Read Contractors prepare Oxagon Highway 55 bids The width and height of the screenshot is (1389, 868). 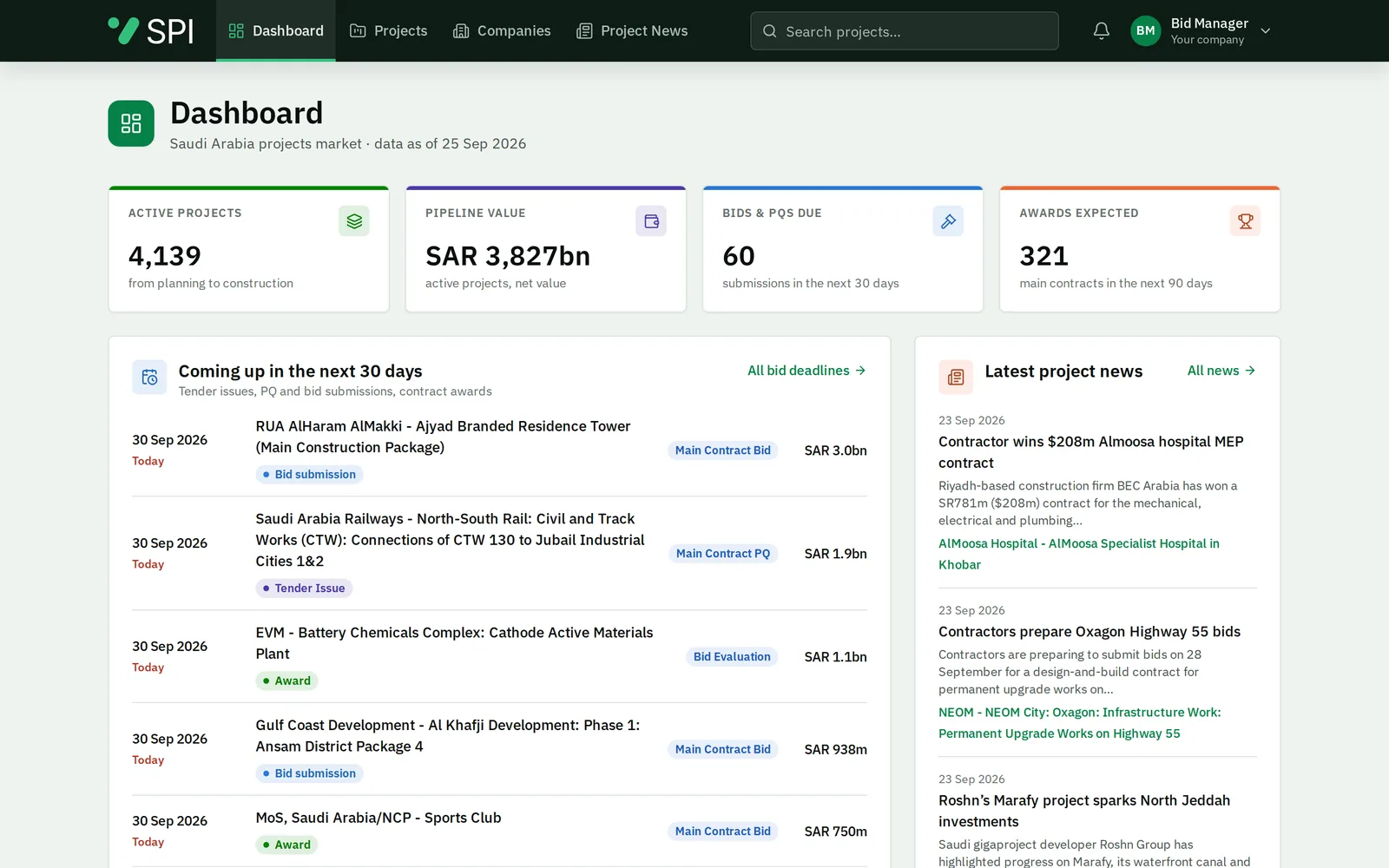tap(1089, 632)
